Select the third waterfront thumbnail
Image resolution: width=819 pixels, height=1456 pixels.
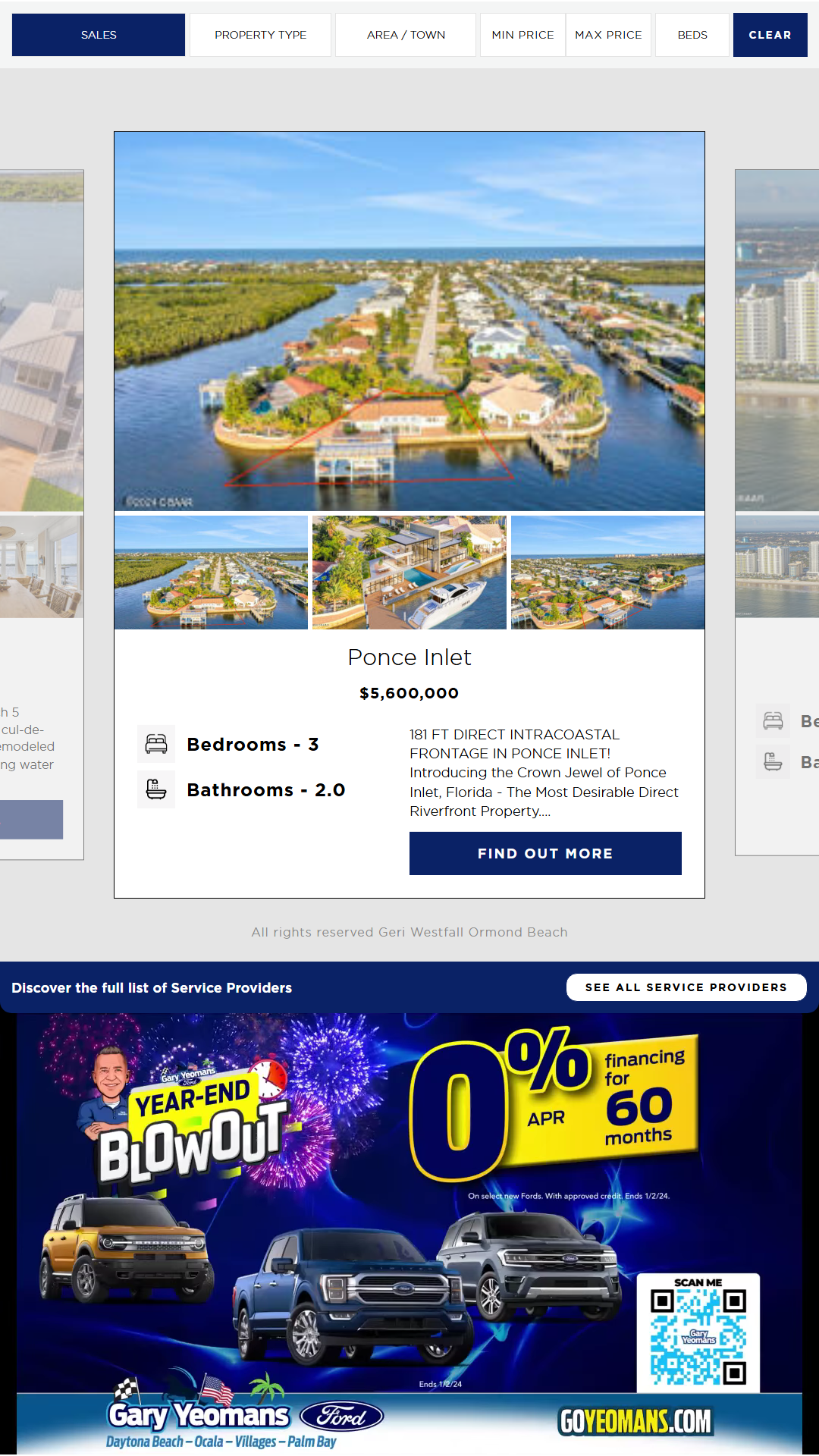pos(607,573)
